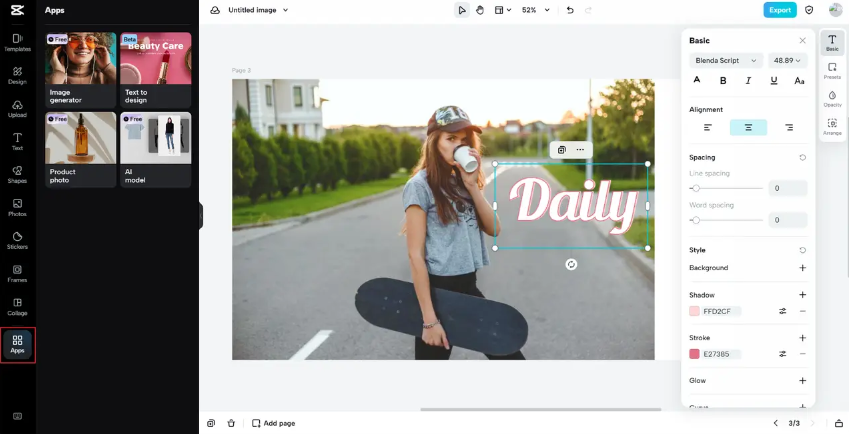Toggle Bold formatting
Screen dimensions: 849x434
tap(723, 80)
